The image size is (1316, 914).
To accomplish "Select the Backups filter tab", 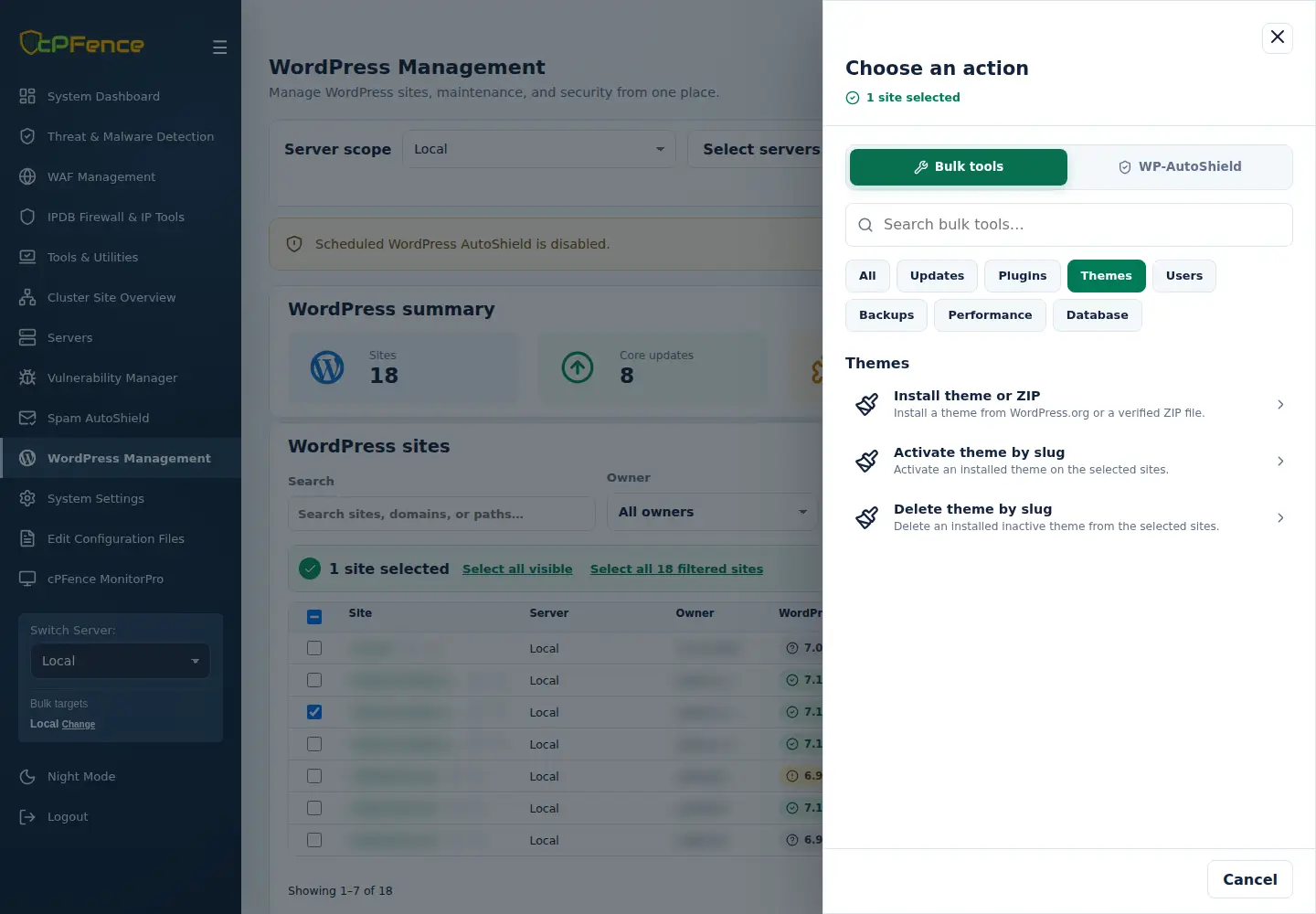I will point(886,315).
